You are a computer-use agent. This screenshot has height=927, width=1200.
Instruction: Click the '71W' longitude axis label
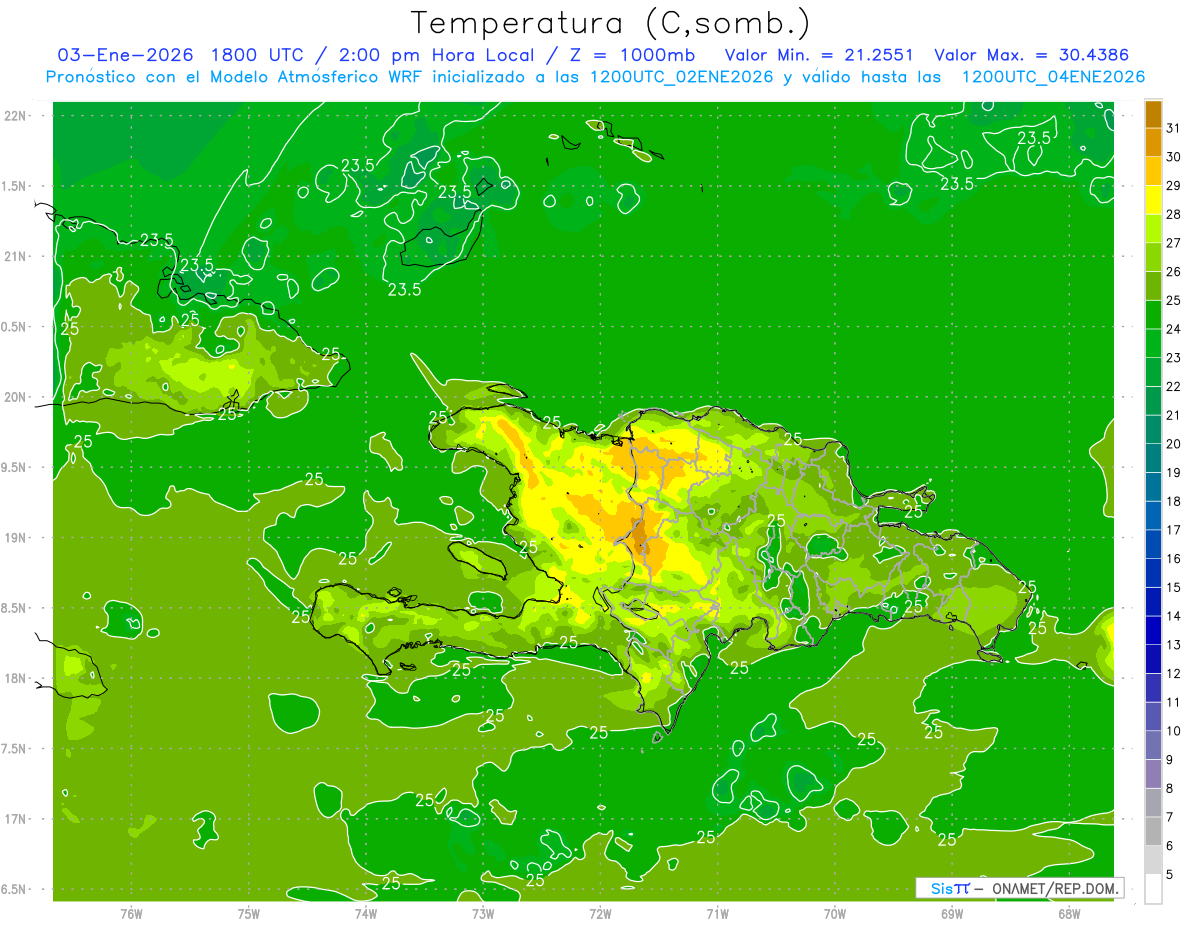point(717,913)
